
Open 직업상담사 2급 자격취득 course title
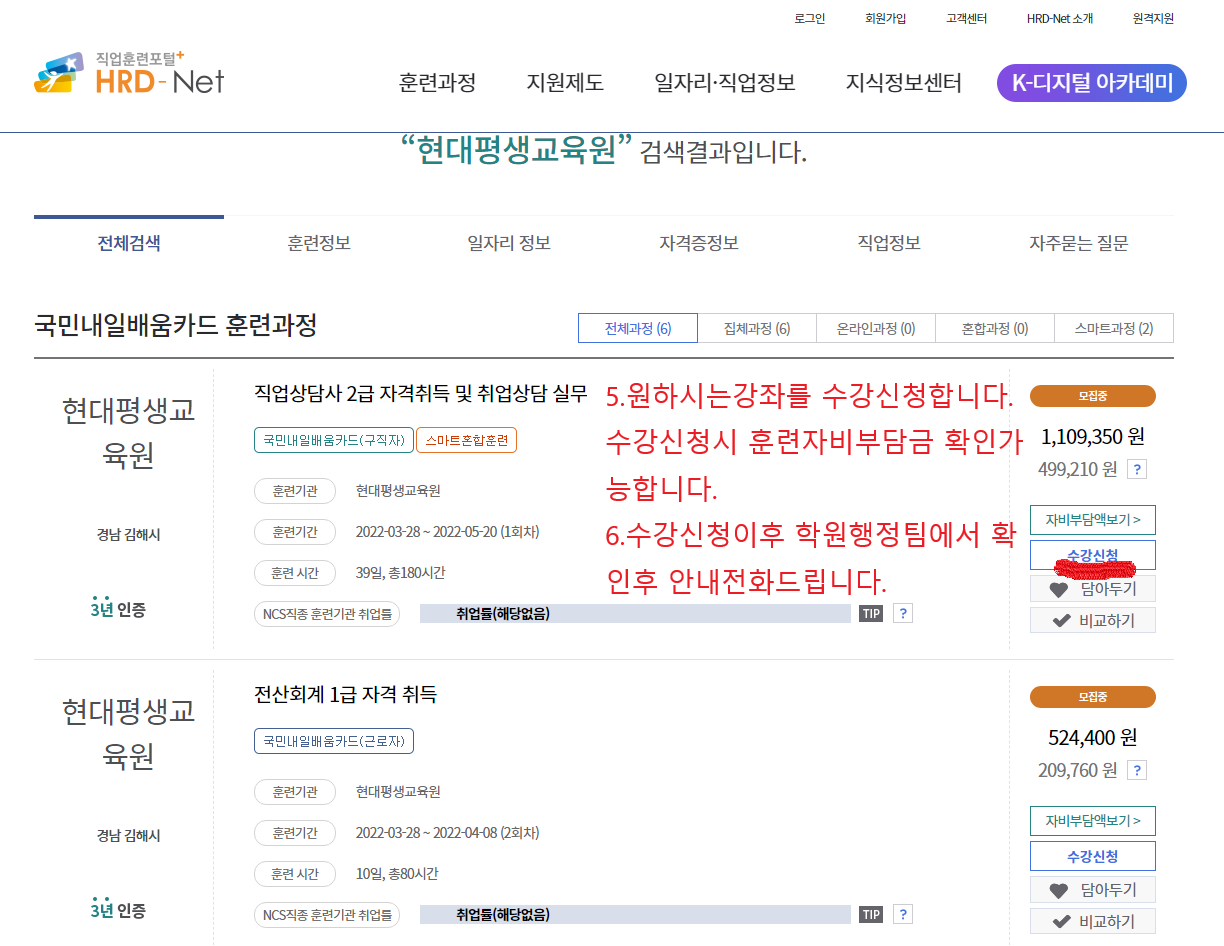pyautogui.click(x=421, y=393)
